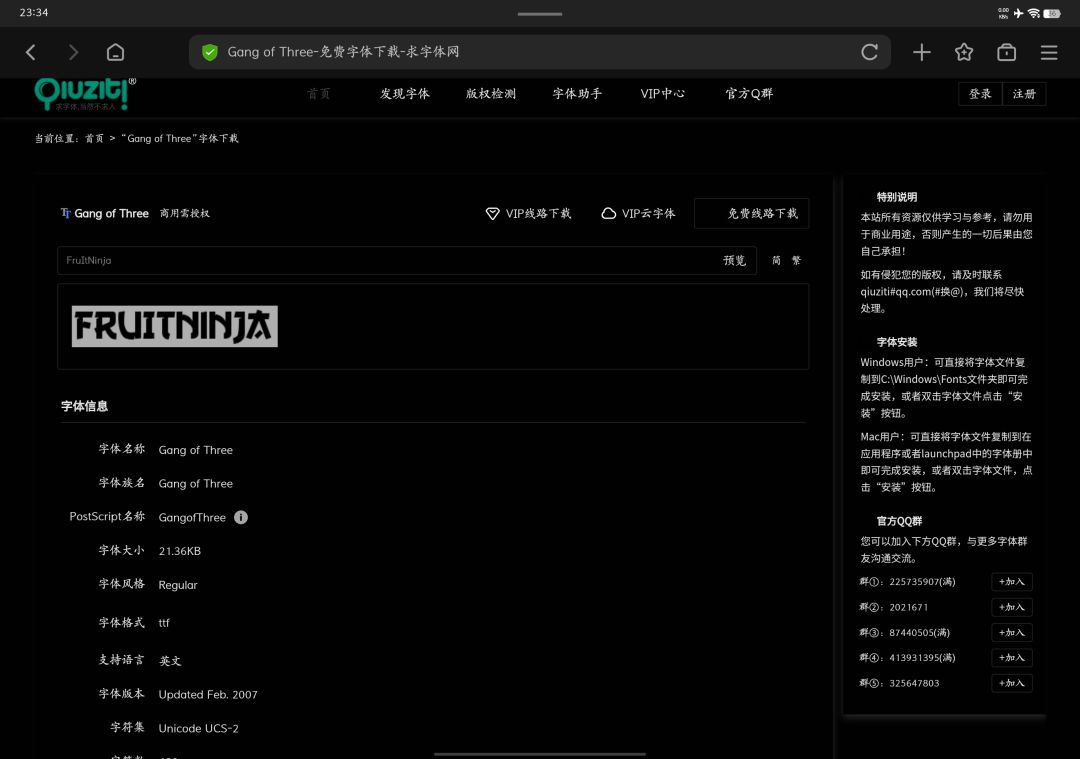This screenshot has width=1080, height=759.
Task: Click the Unicode UCS-2 charset value
Action: pyautogui.click(x=198, y=728)
